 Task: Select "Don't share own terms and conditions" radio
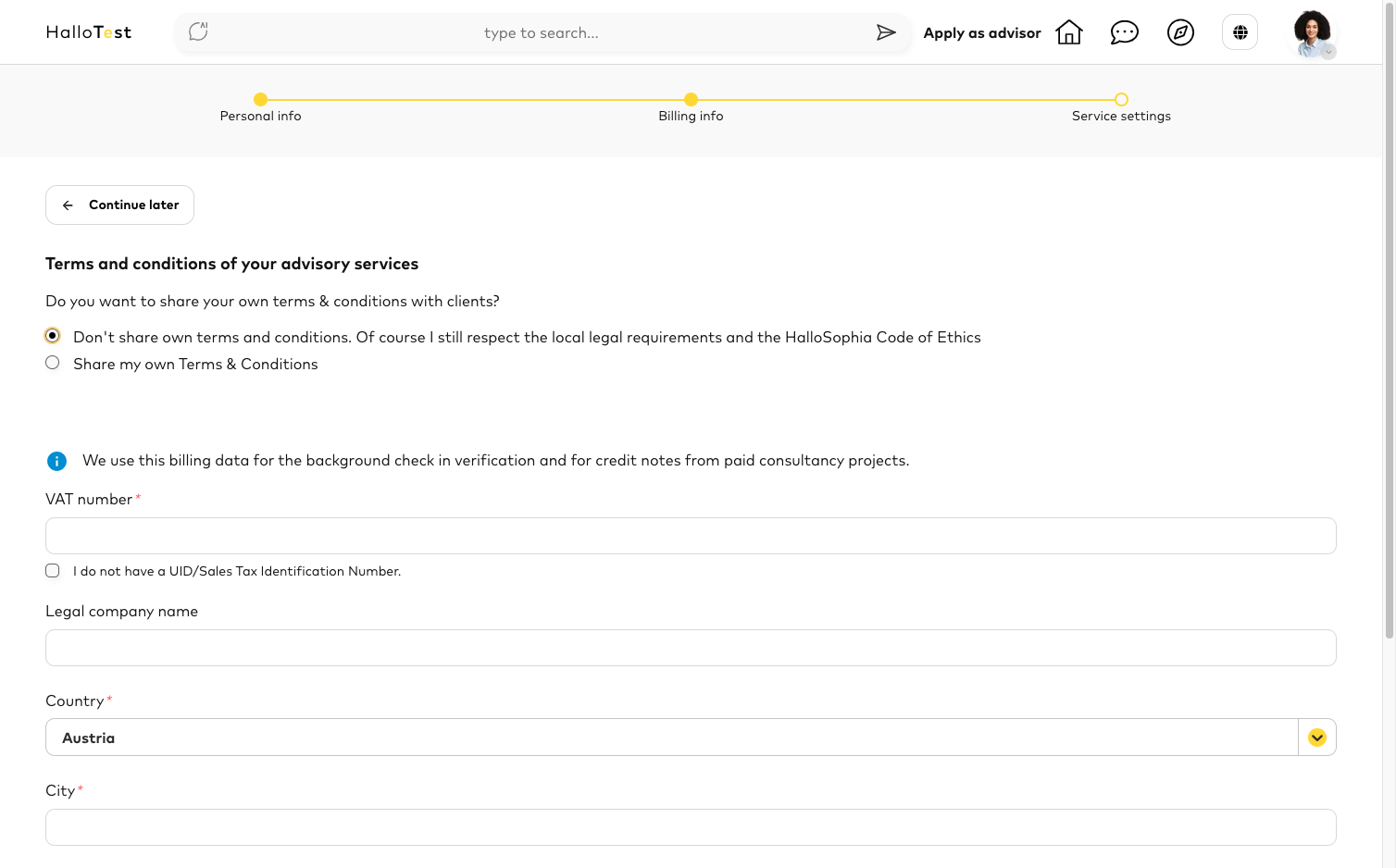pos(53,336)
